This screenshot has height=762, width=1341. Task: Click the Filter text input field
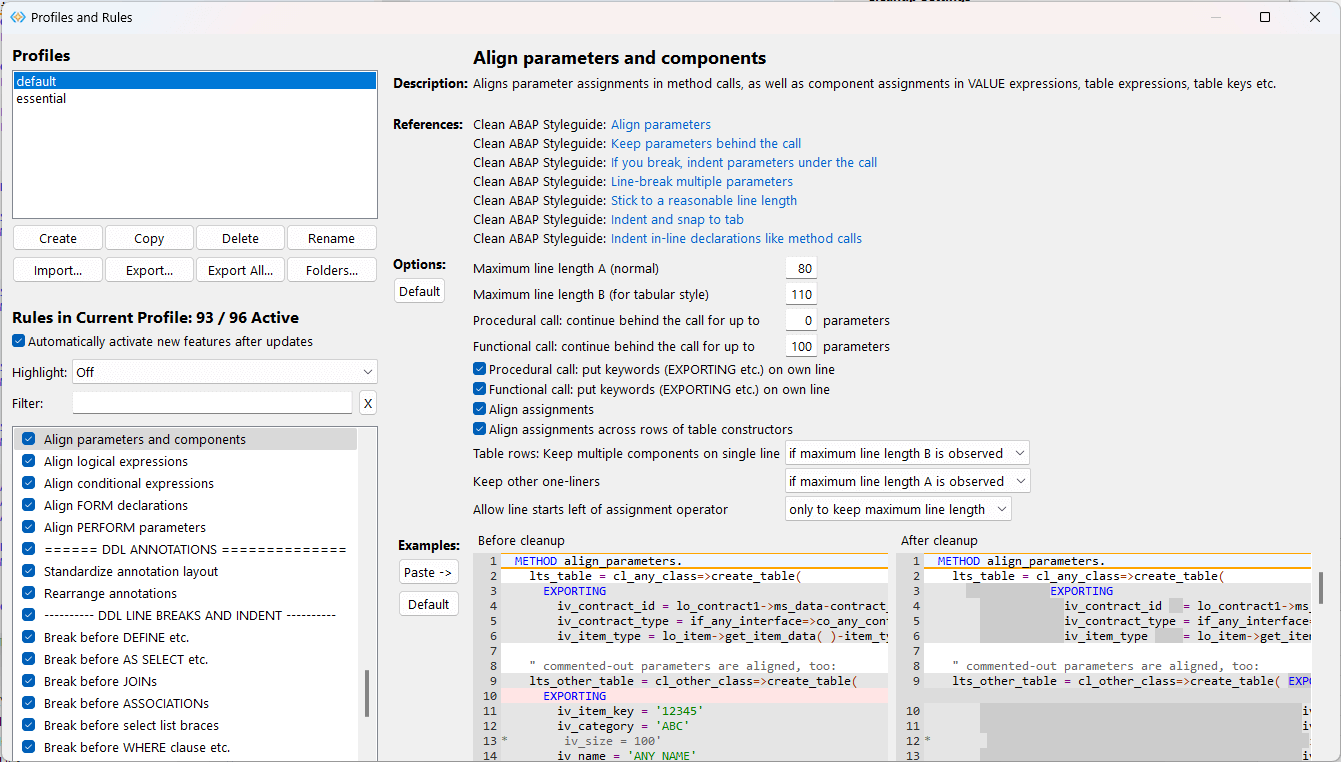(212, 403)
